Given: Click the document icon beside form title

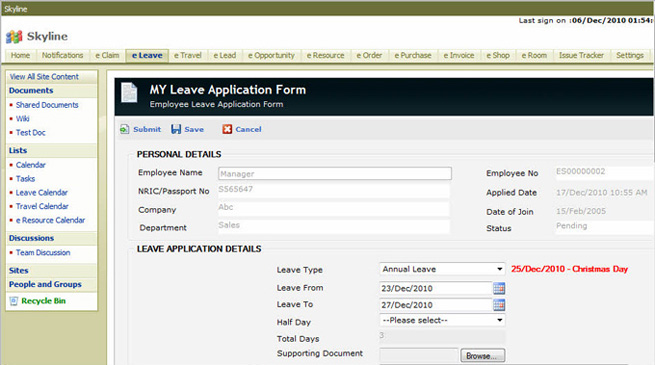Looking at the screenshot, I should pos(129,92).
